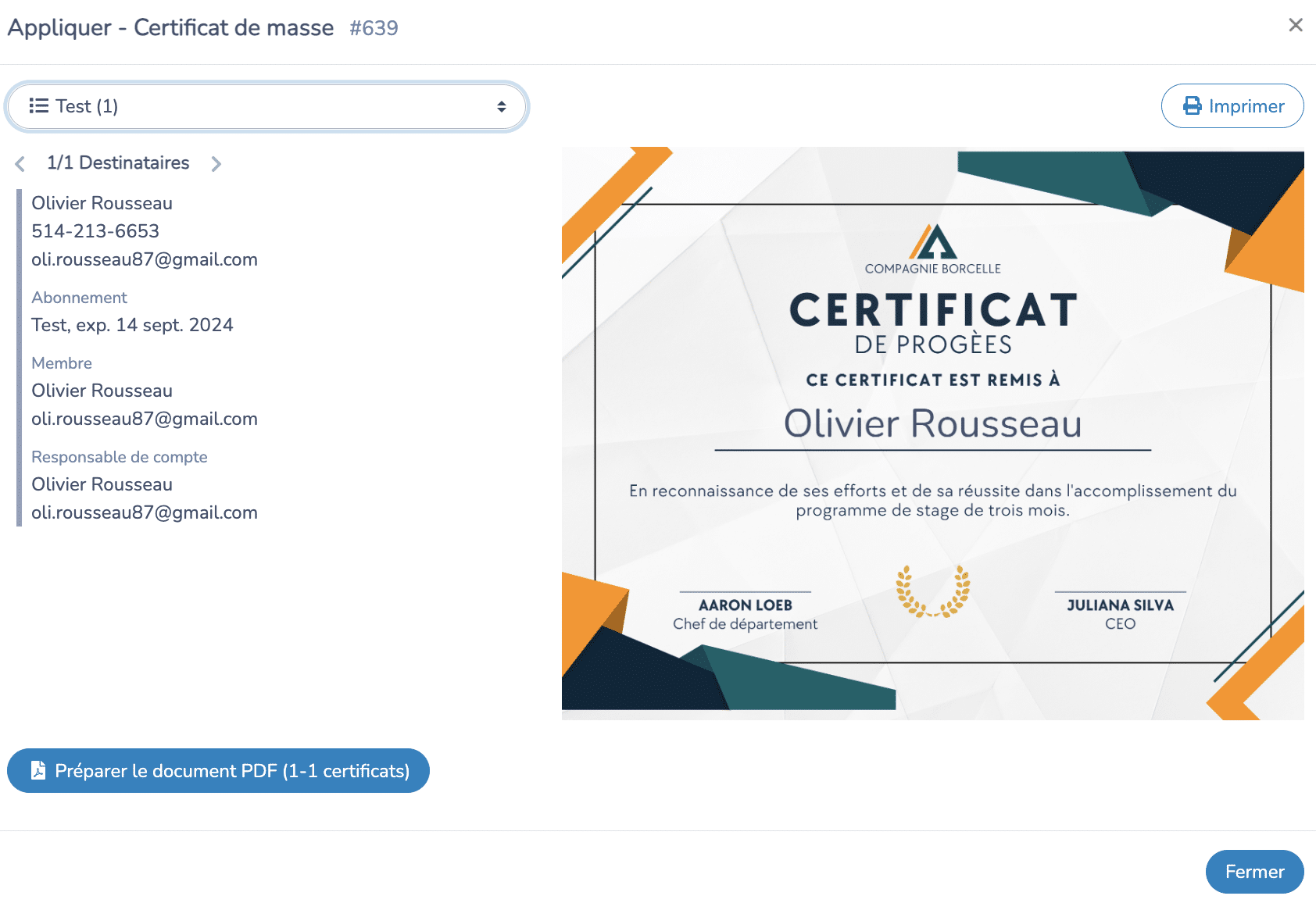
Task: Click Préparer le document PDF button
Action: click(219, 771)
